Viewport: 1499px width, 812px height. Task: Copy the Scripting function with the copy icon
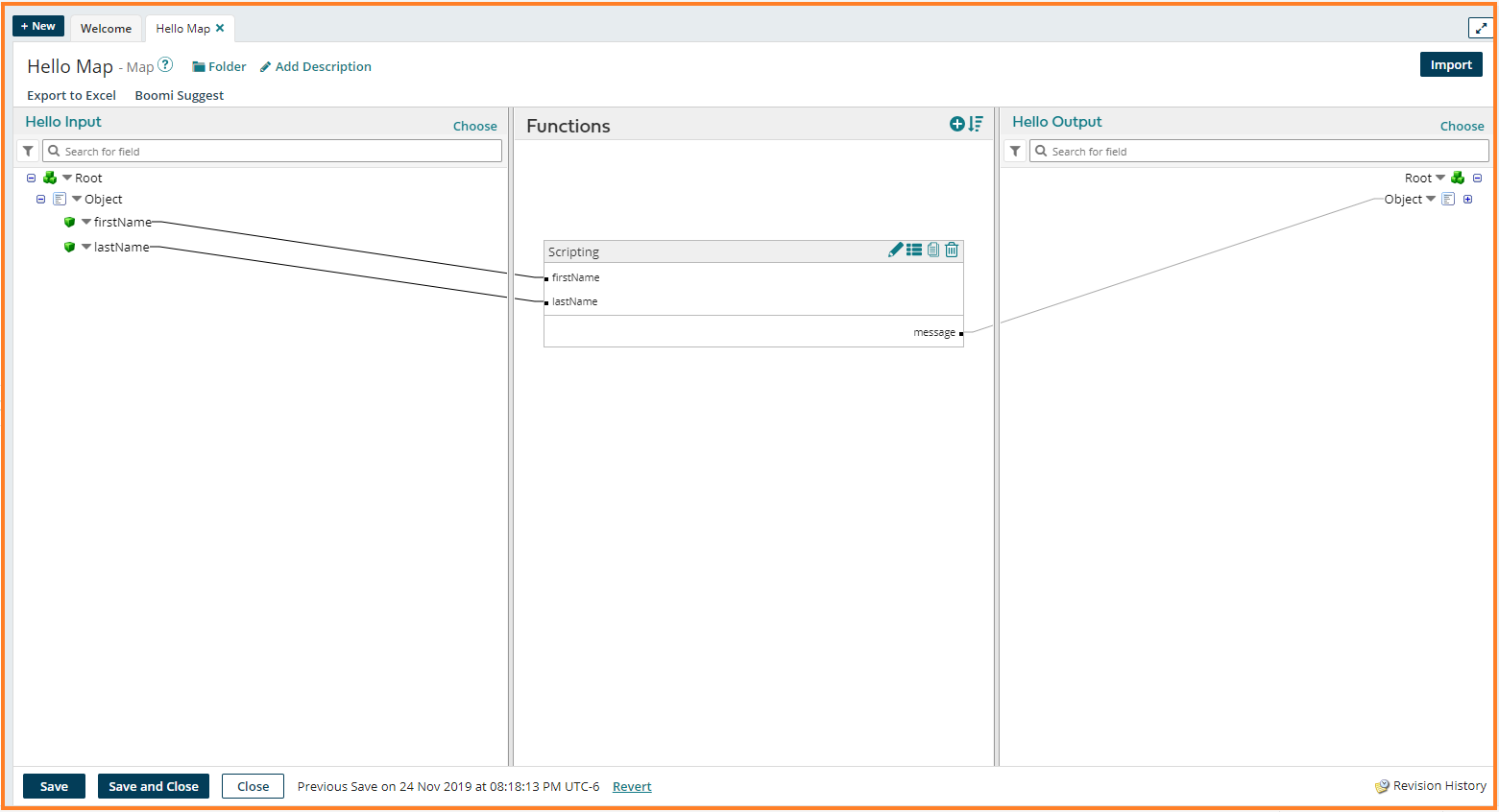[x=933, y=251]
